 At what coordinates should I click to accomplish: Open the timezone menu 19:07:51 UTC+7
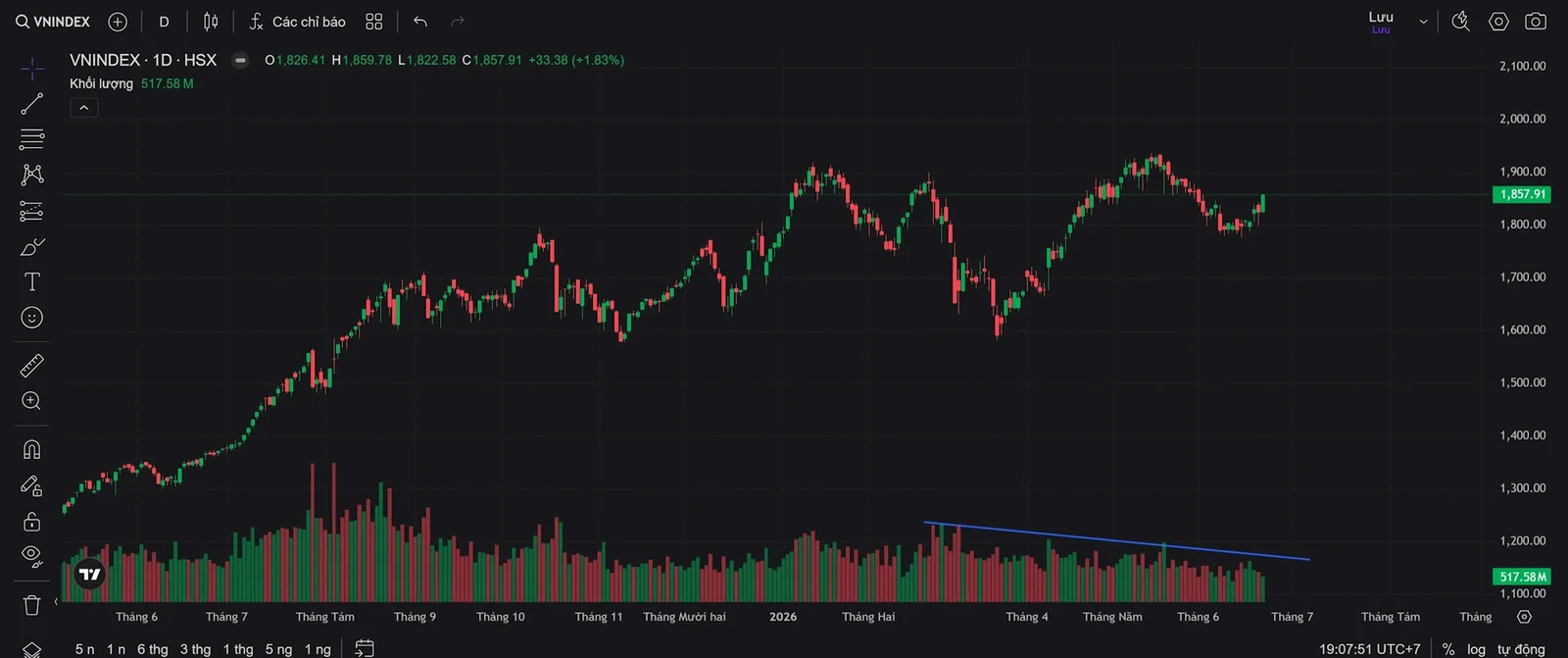click(1369, 649)
